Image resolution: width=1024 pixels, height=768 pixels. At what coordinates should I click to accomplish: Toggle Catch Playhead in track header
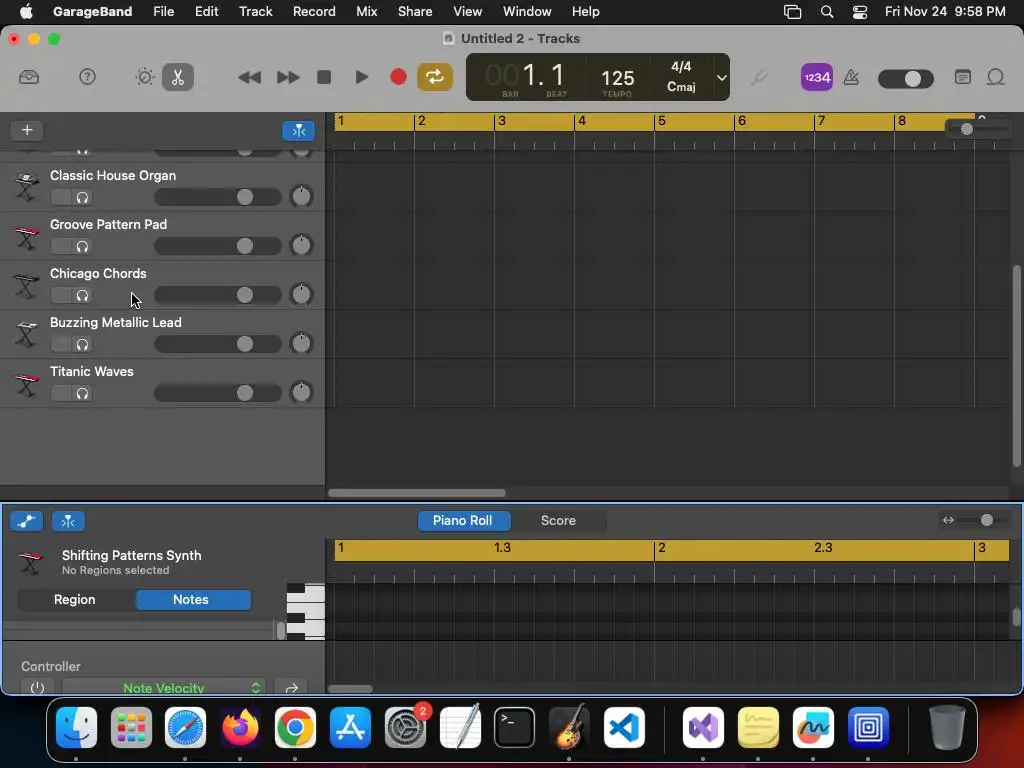[x=298, y=131]
